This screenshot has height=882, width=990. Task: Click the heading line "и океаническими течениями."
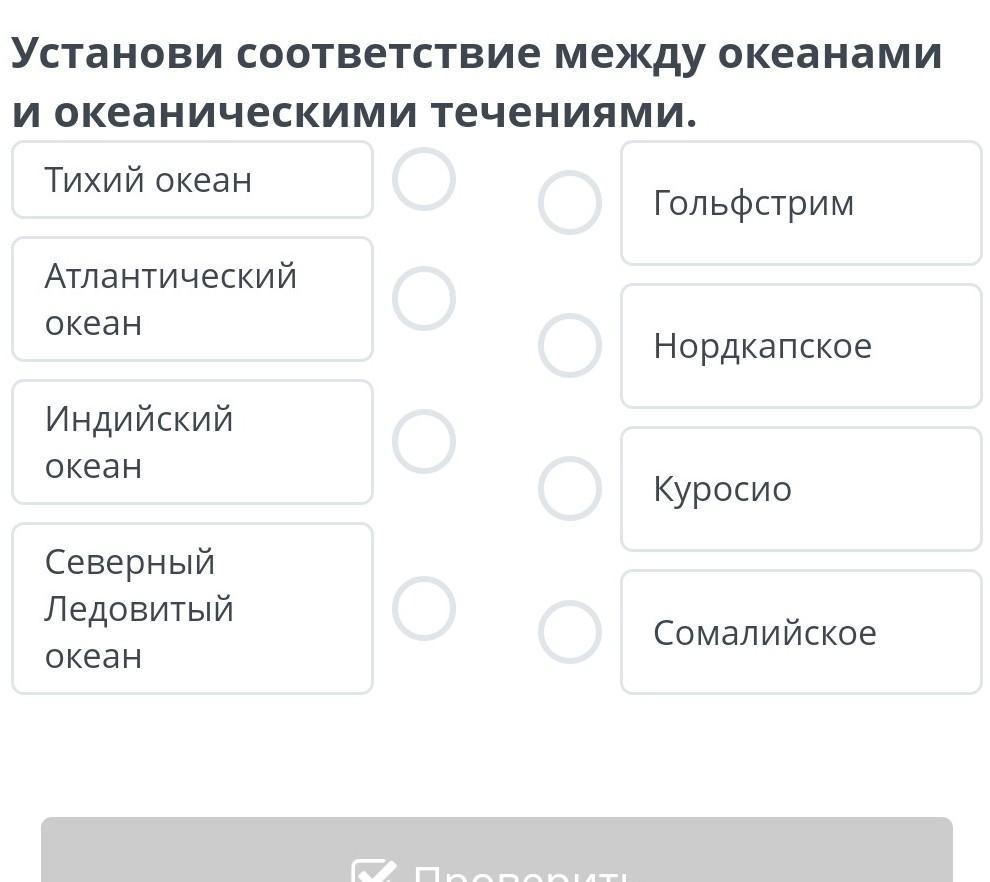point(354,112)
